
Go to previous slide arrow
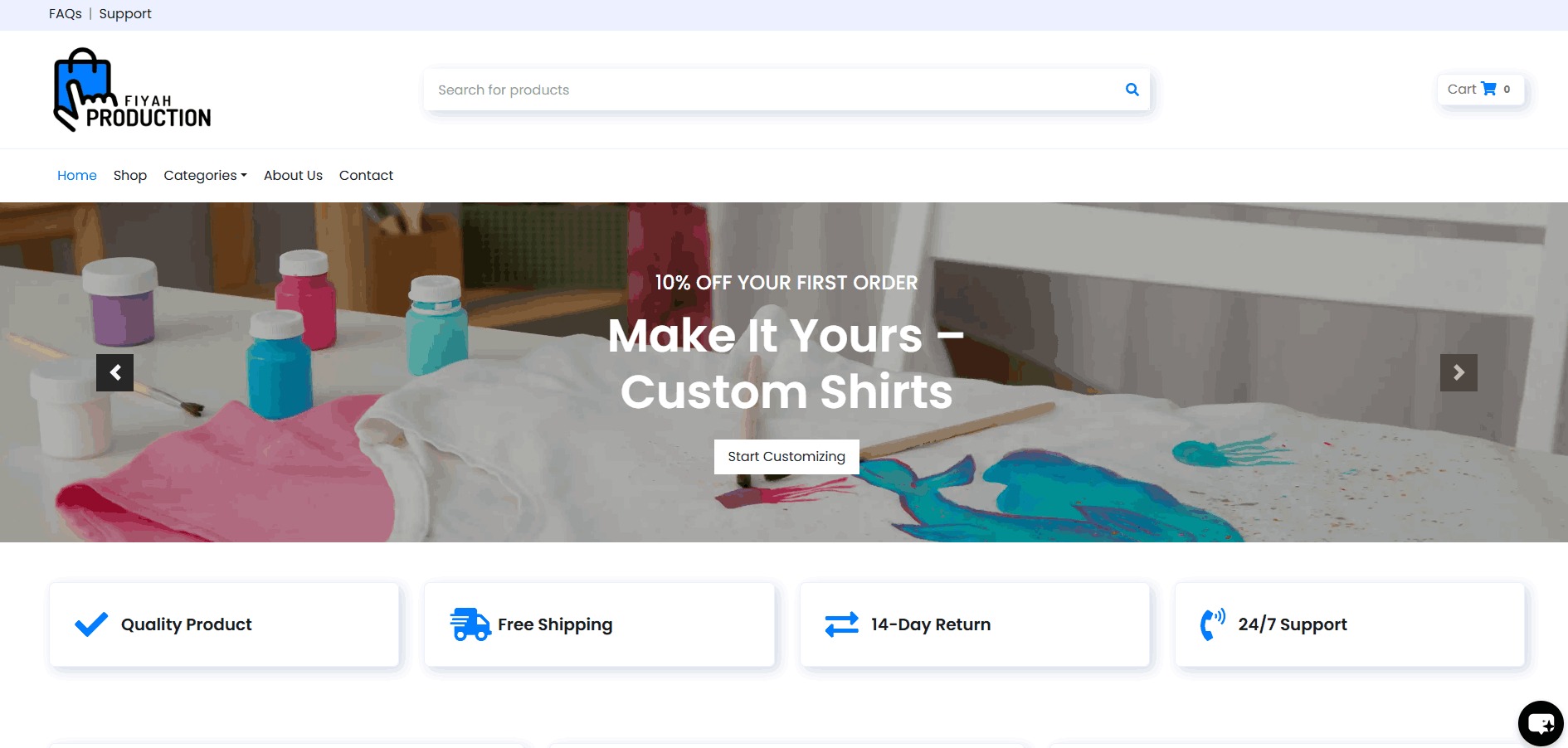(115, 373)
